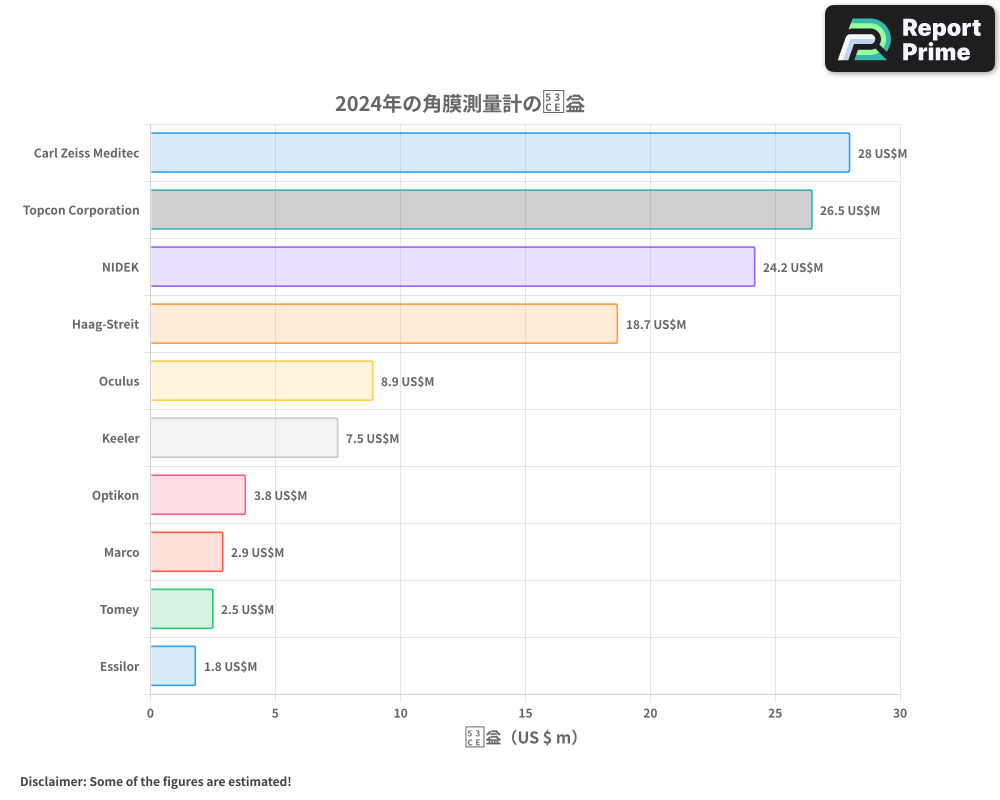Select the NIDEK purple bar
This screenshot has width=1000, height=800.
click(450, 267)
